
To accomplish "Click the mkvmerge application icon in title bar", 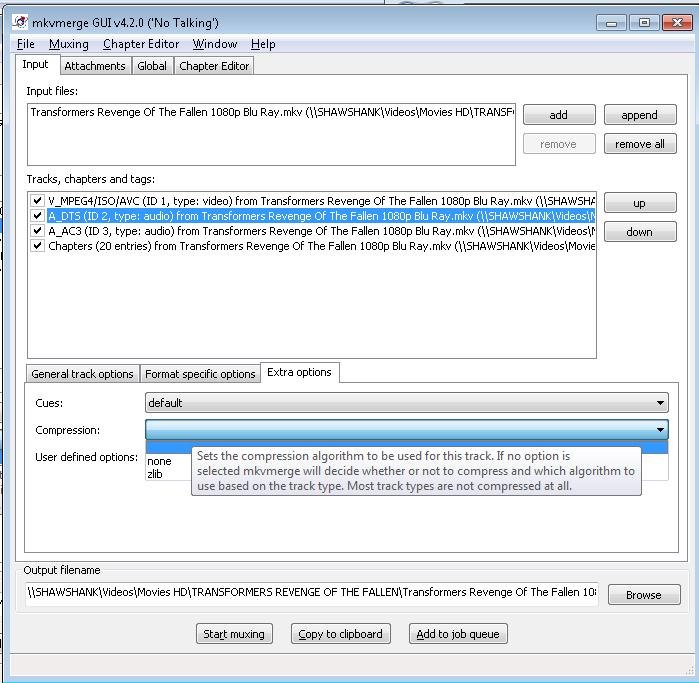I will 20,22.
